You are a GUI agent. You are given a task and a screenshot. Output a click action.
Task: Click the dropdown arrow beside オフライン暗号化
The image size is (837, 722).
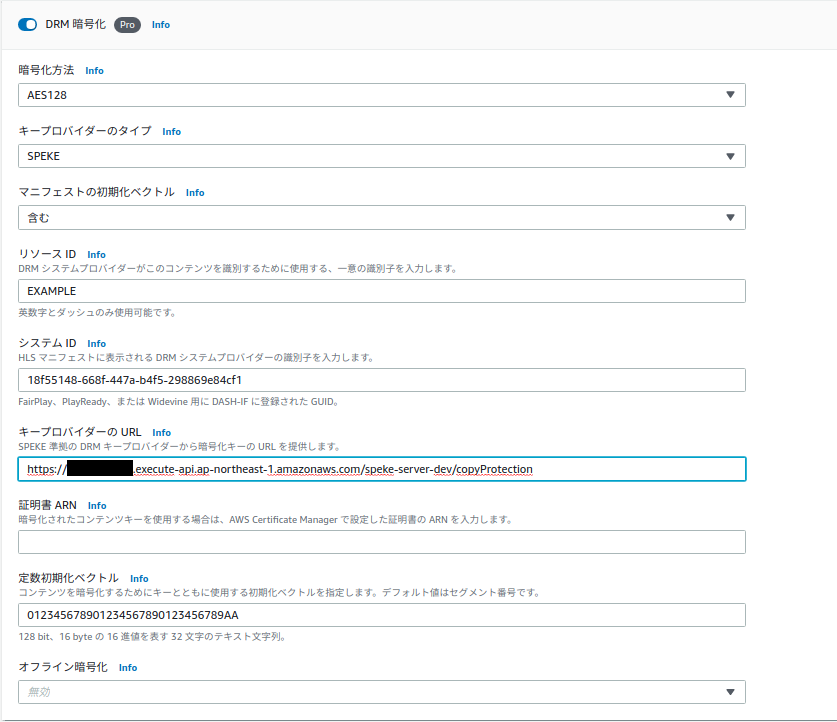pos(732,691)
